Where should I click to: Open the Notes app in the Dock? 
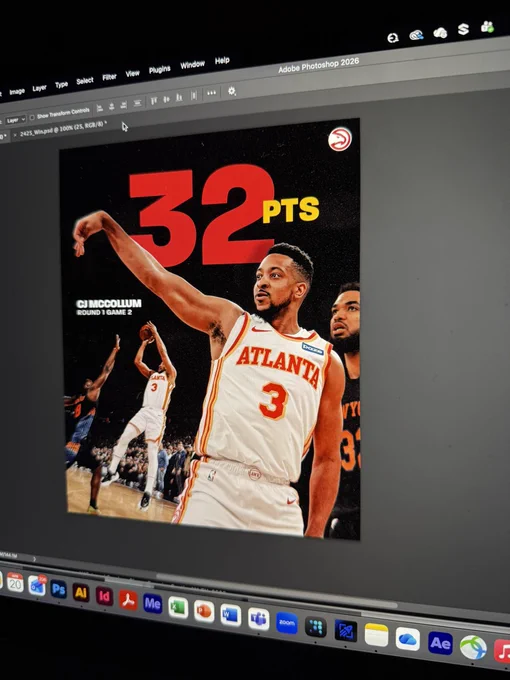pyautogui.click(x=376, y=635)
